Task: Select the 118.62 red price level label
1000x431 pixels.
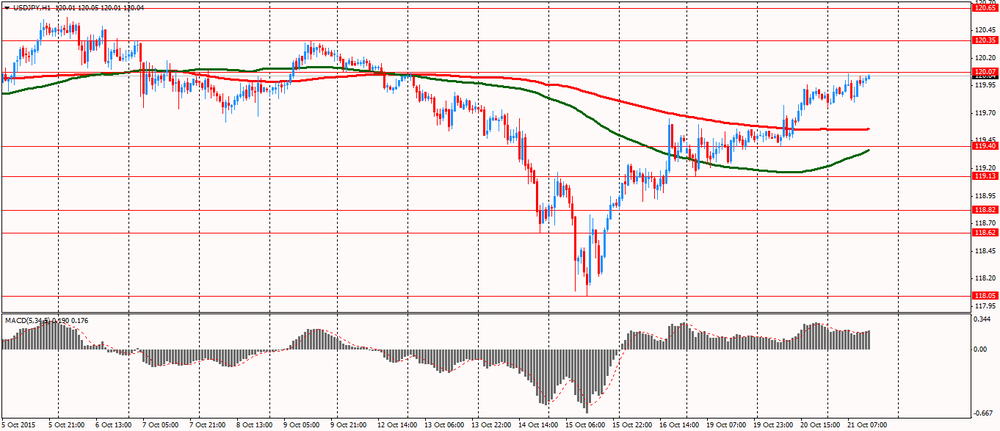Action: point(985,233)
